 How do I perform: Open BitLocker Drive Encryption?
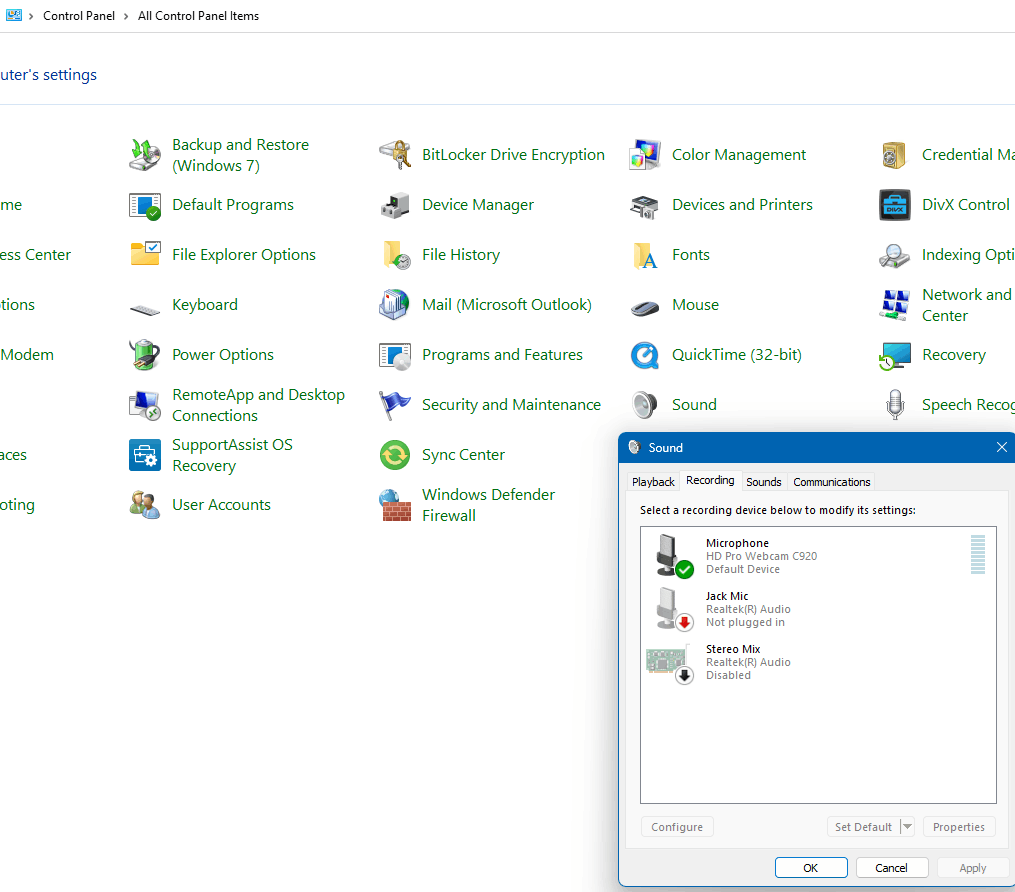coord(513,155)
